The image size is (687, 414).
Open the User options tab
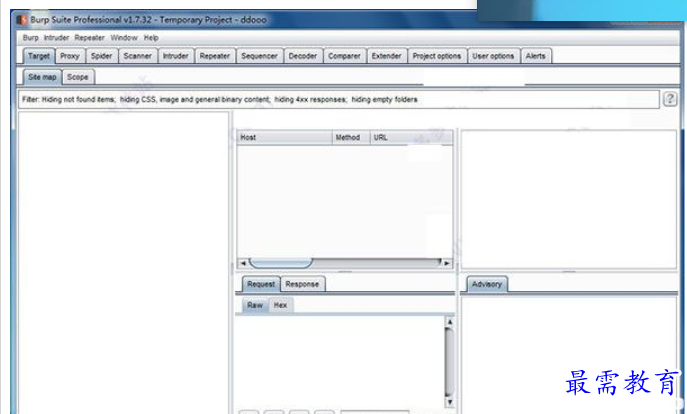click(x=493, y=56)
